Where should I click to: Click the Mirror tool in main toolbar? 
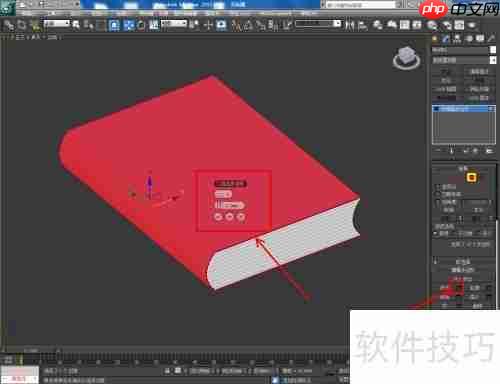(x=349, y=25)
